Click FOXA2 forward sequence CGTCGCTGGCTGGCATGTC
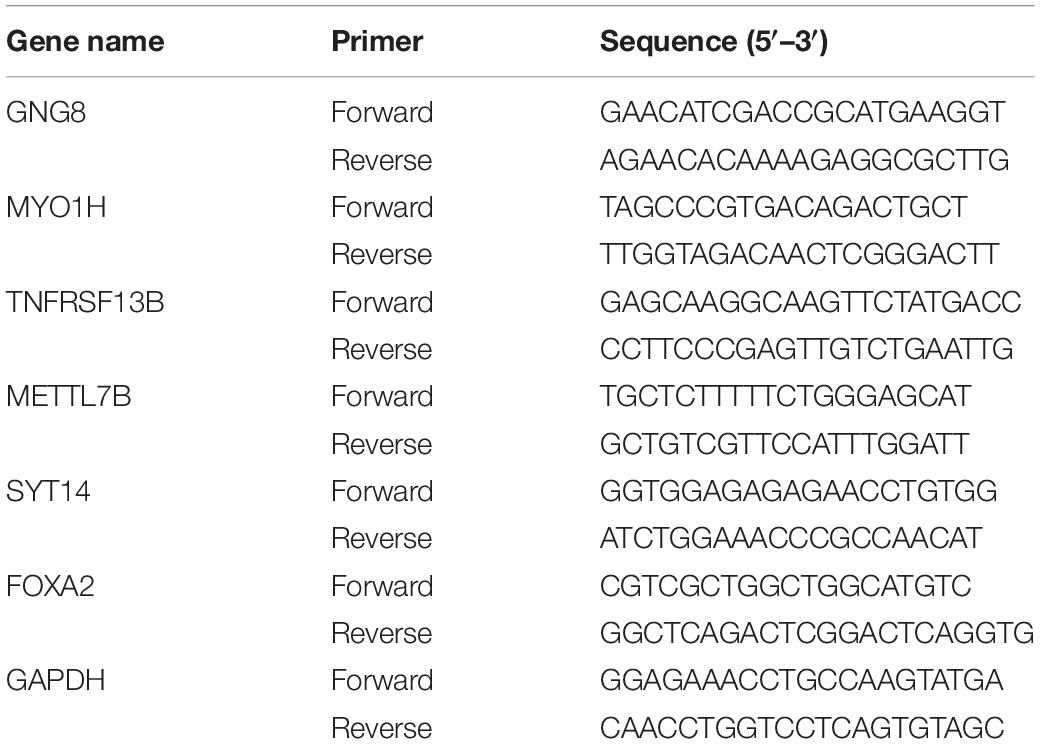Viewport: 1040px width, 744px height. [x=786, y=586]
